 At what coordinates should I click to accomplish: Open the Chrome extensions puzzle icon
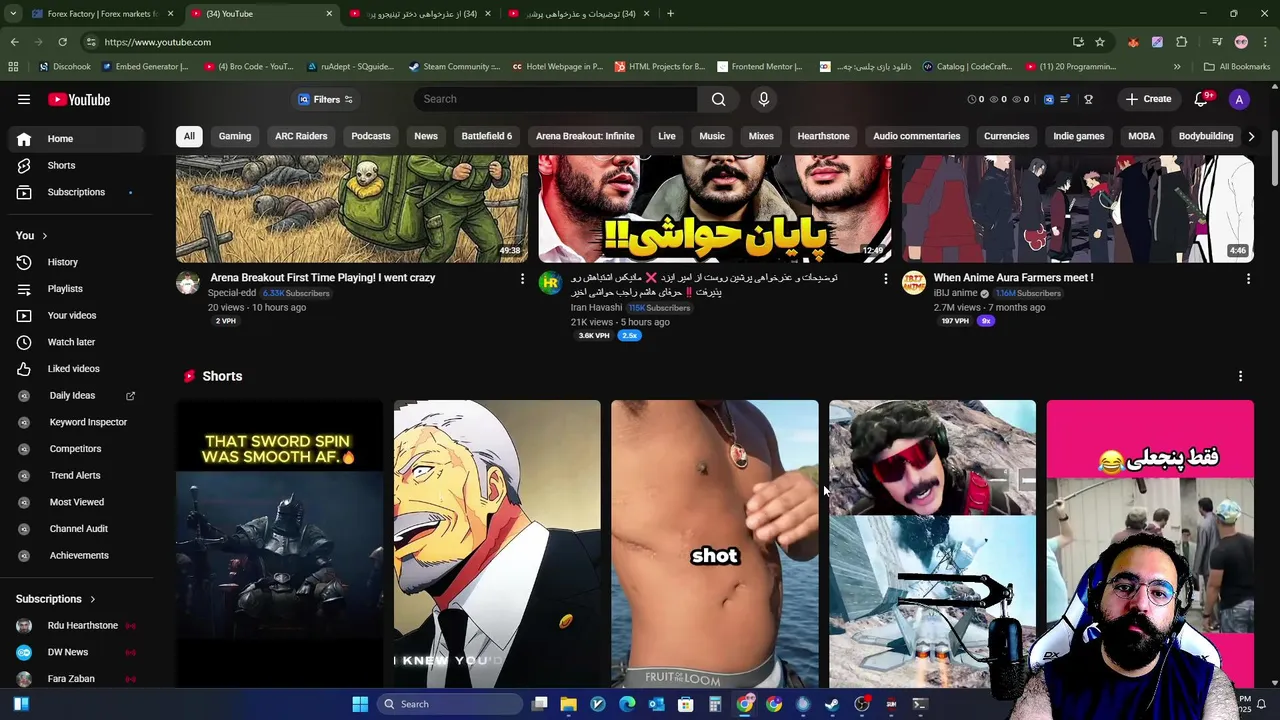click(1182, 42)
